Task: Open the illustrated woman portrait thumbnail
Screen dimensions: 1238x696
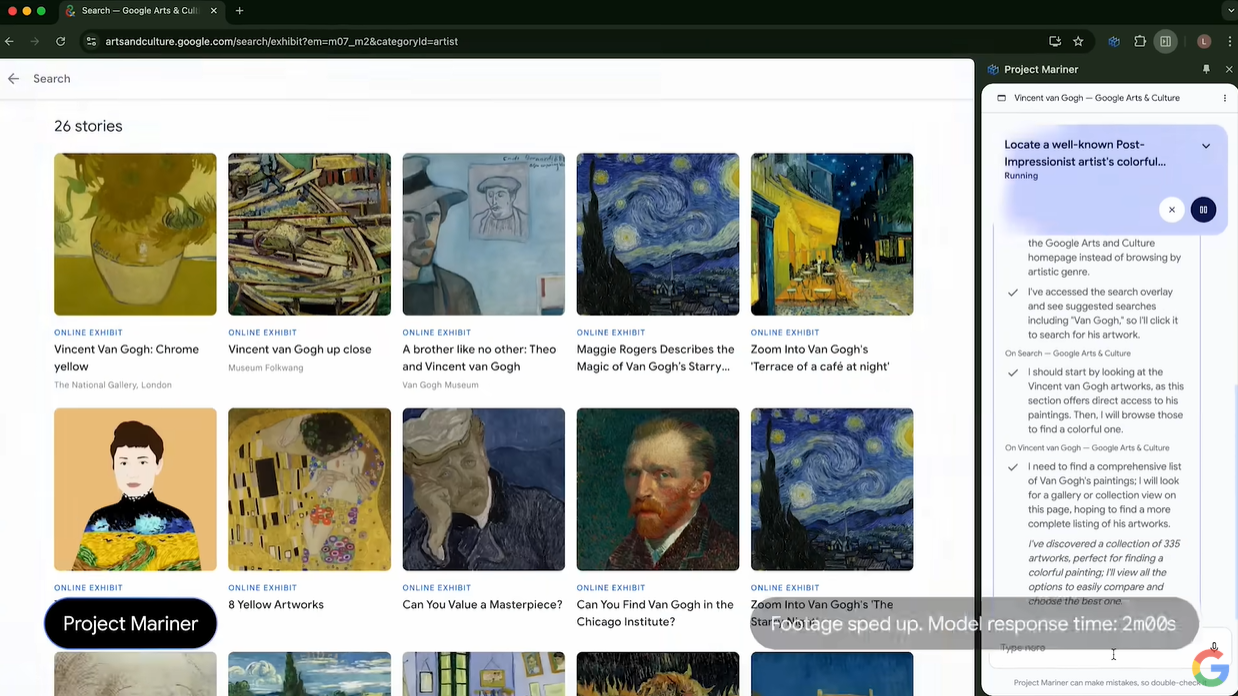Action: point(135,489)
